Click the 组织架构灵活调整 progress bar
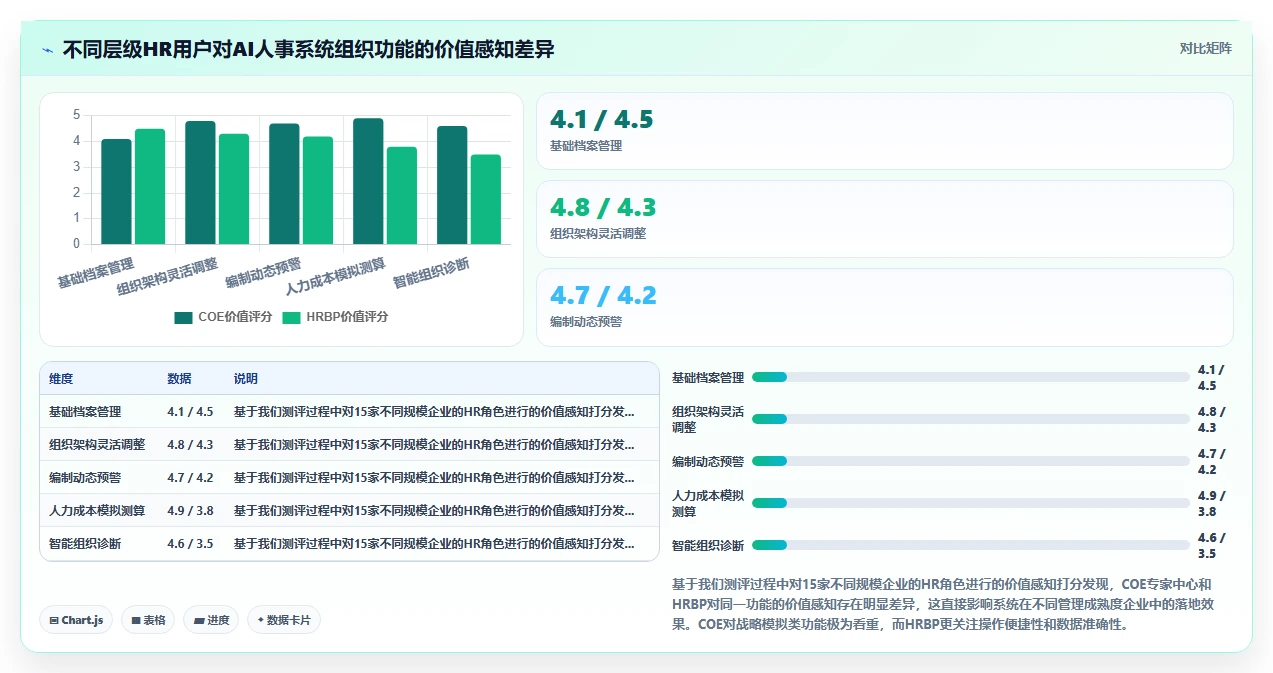This screenshot has width=1273, height=673. click(970, 419)
